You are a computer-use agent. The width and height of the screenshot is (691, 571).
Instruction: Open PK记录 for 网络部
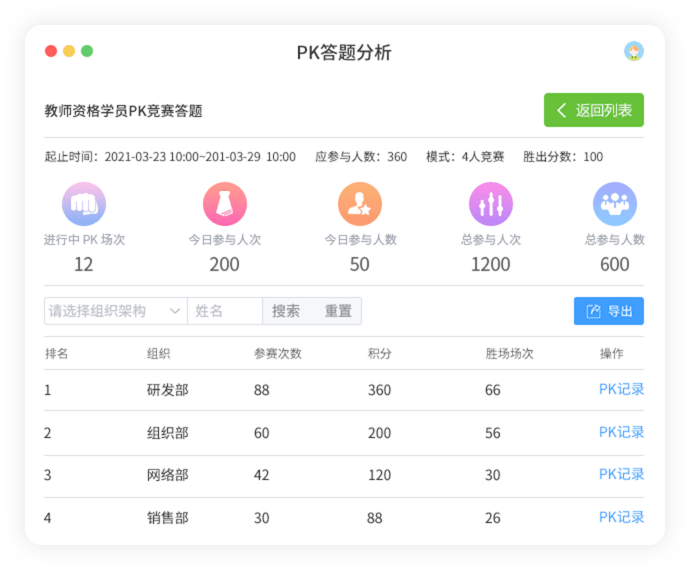621,475
